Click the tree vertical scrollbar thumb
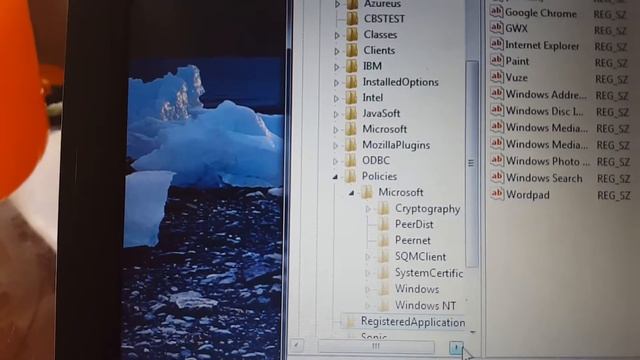 tap(471, 164)
